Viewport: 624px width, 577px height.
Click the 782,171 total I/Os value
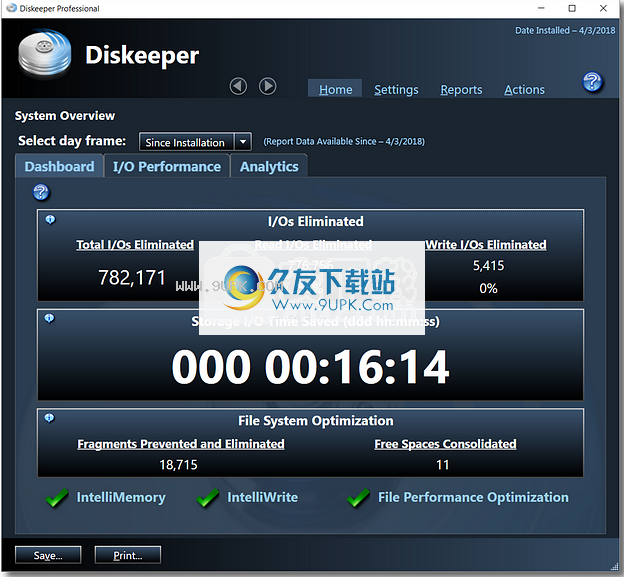coord(132,278)
